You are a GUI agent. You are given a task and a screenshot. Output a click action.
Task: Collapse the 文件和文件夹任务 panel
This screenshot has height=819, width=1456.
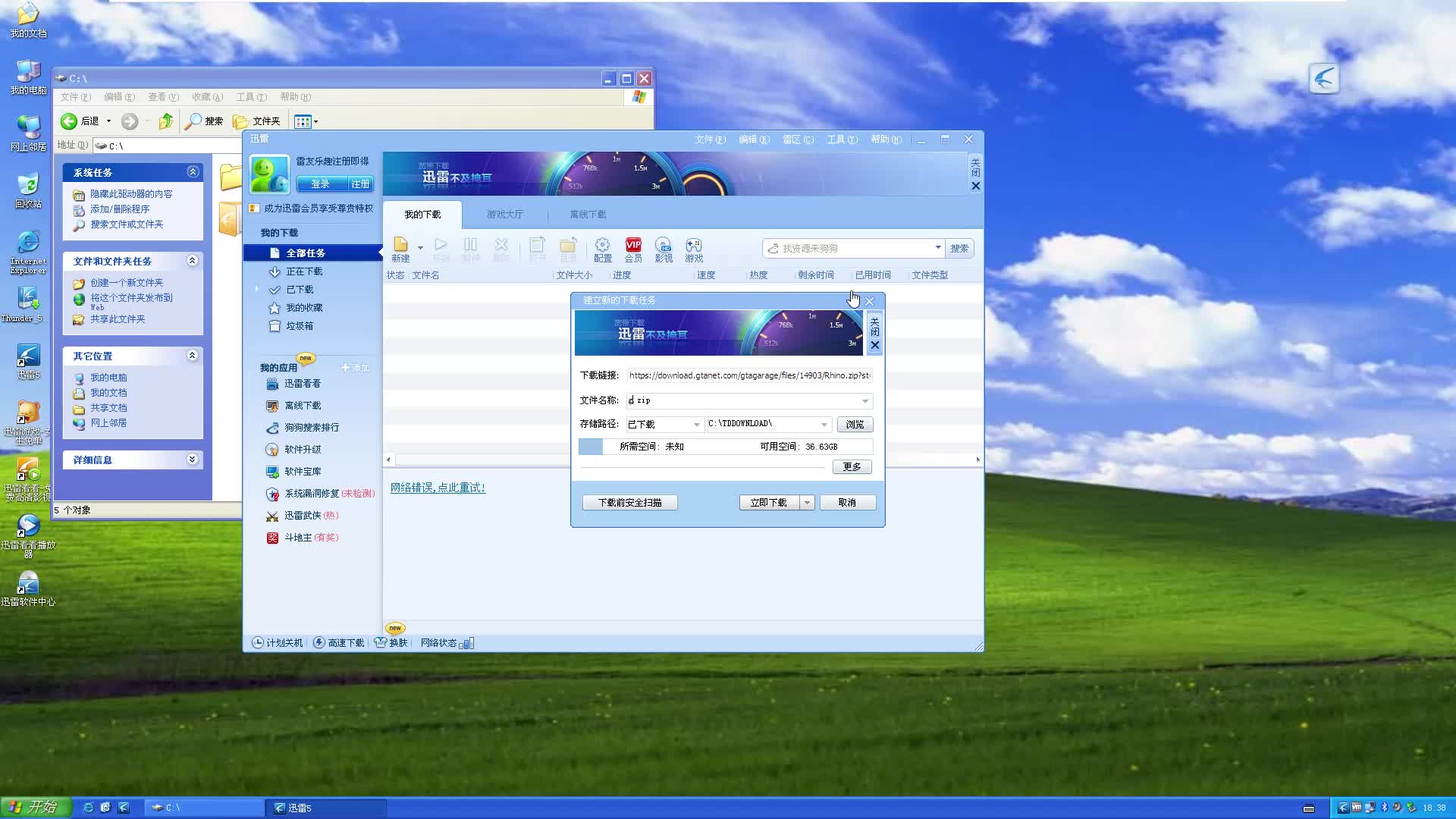click(x=193, y=261)
